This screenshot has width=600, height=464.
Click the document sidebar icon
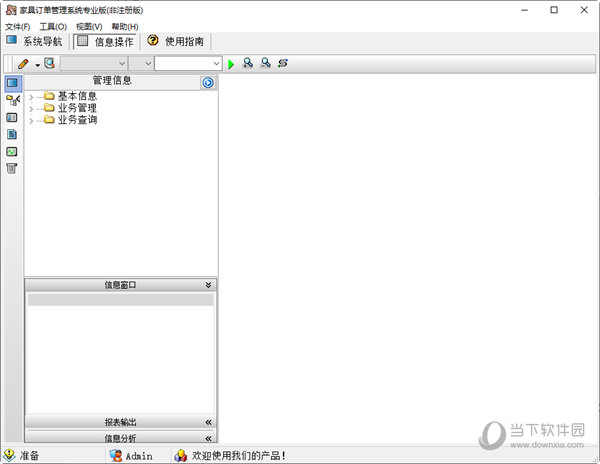tap(12, 134)
